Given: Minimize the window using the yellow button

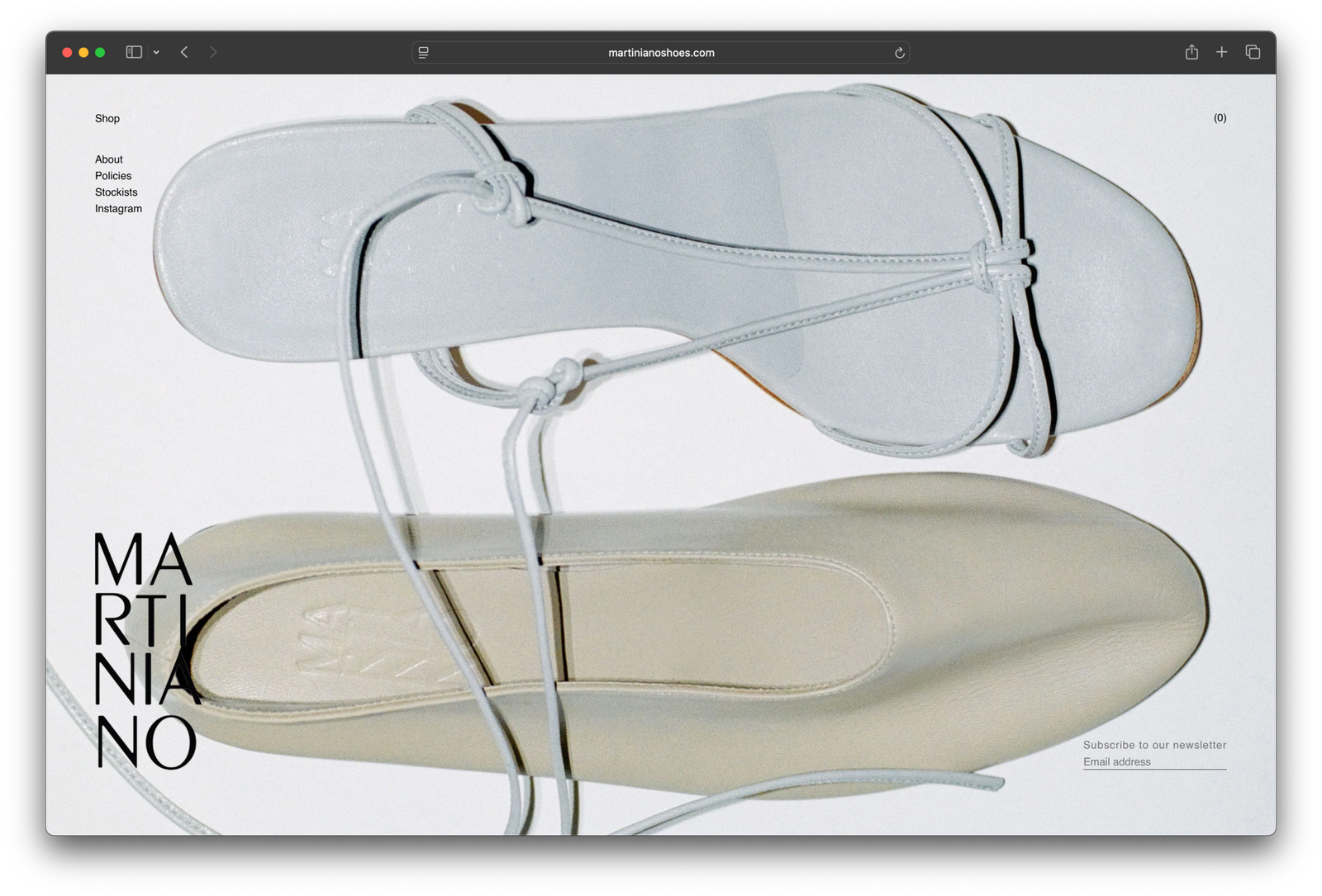Looking at the screenshot, I should tap(83, 52).
